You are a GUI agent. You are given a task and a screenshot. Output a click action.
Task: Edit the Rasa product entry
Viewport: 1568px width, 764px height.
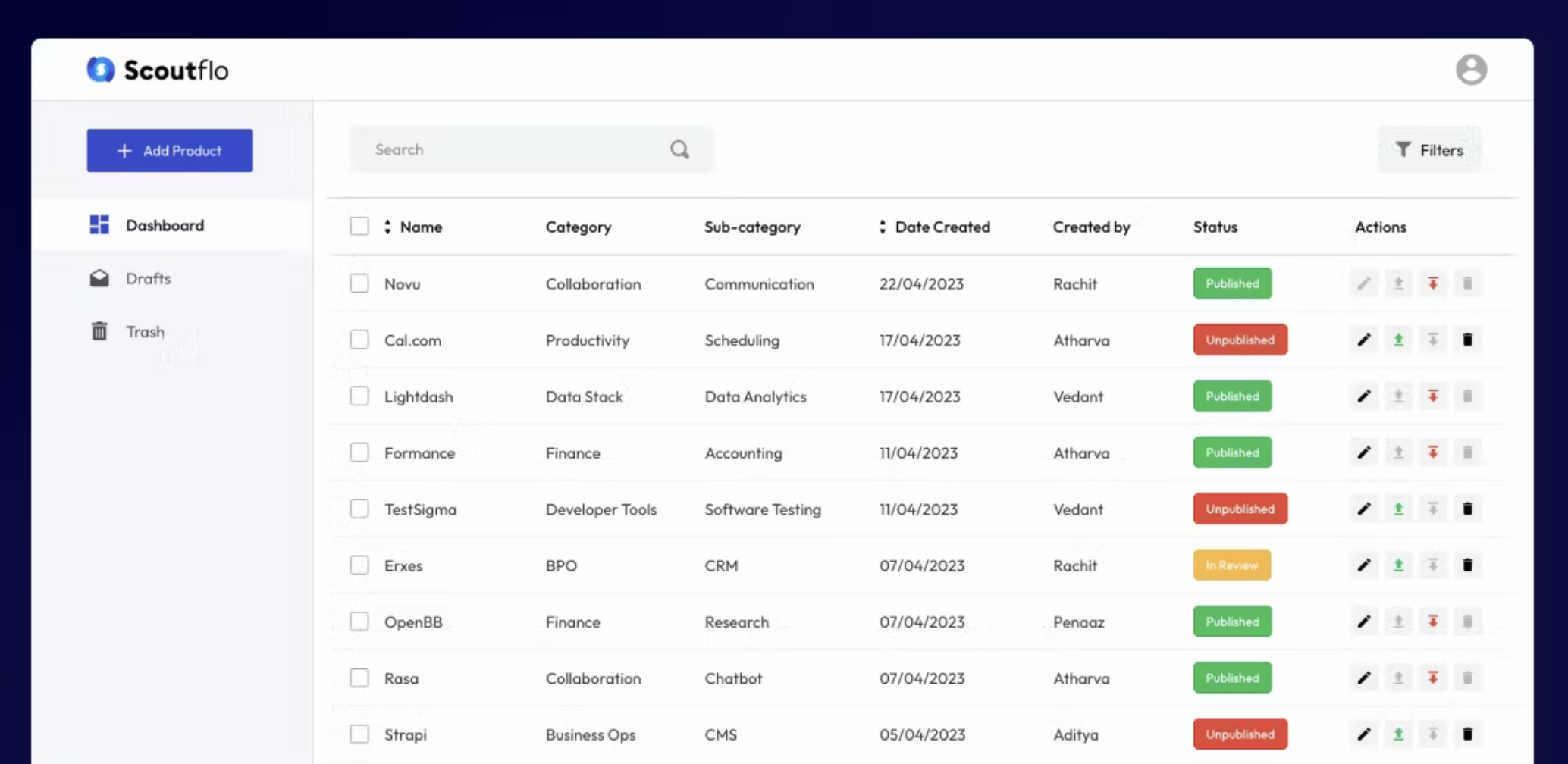(x=1364, y=678)
